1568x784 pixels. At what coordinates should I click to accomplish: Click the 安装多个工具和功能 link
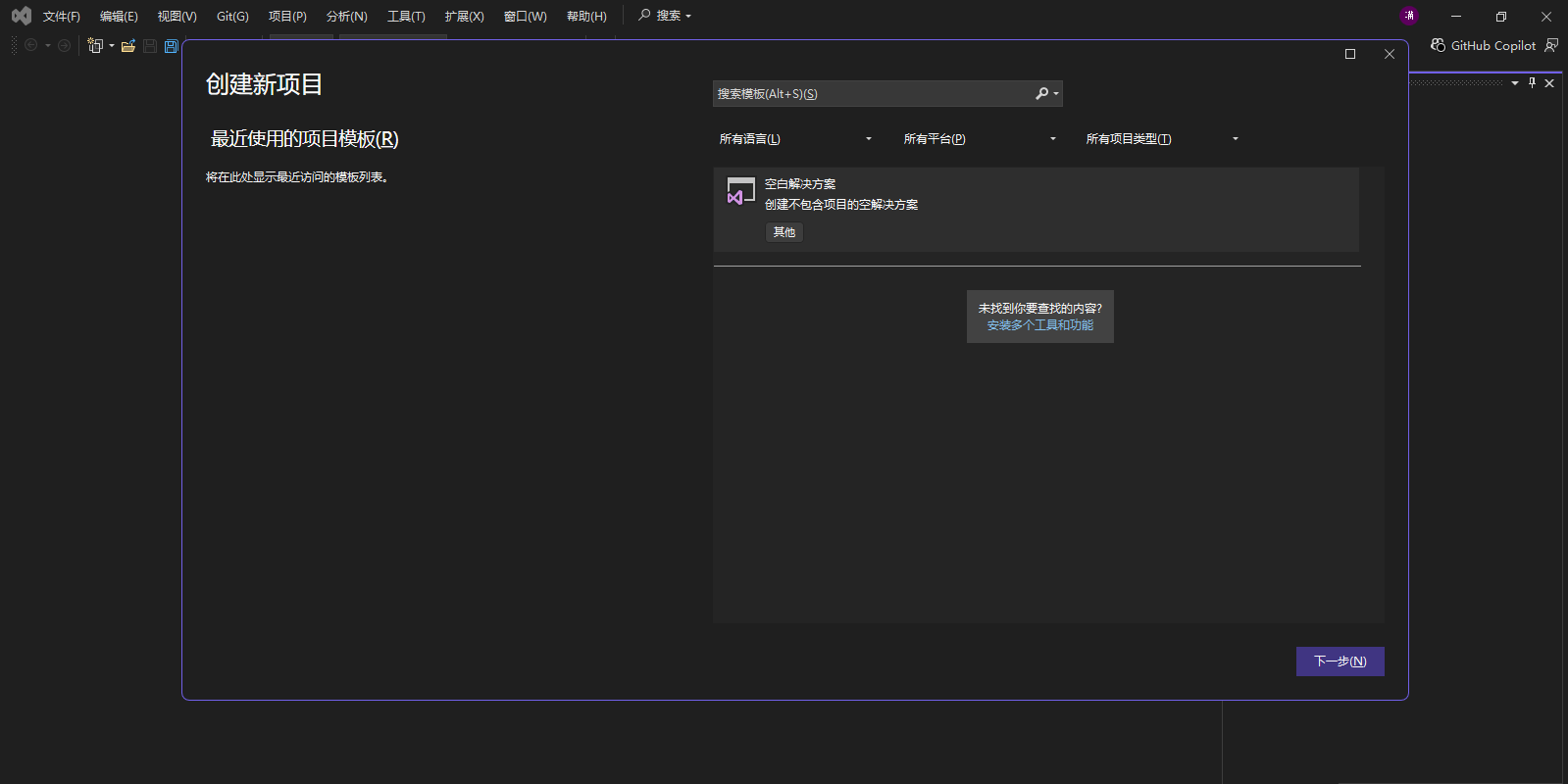tap(1039, 325)
